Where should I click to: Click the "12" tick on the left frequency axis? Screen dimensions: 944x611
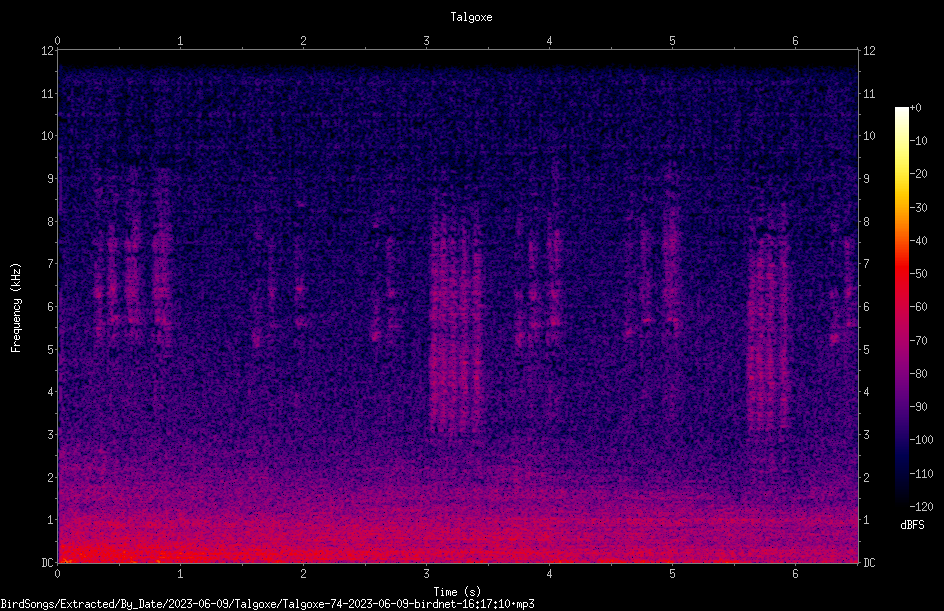click(47, 51)
